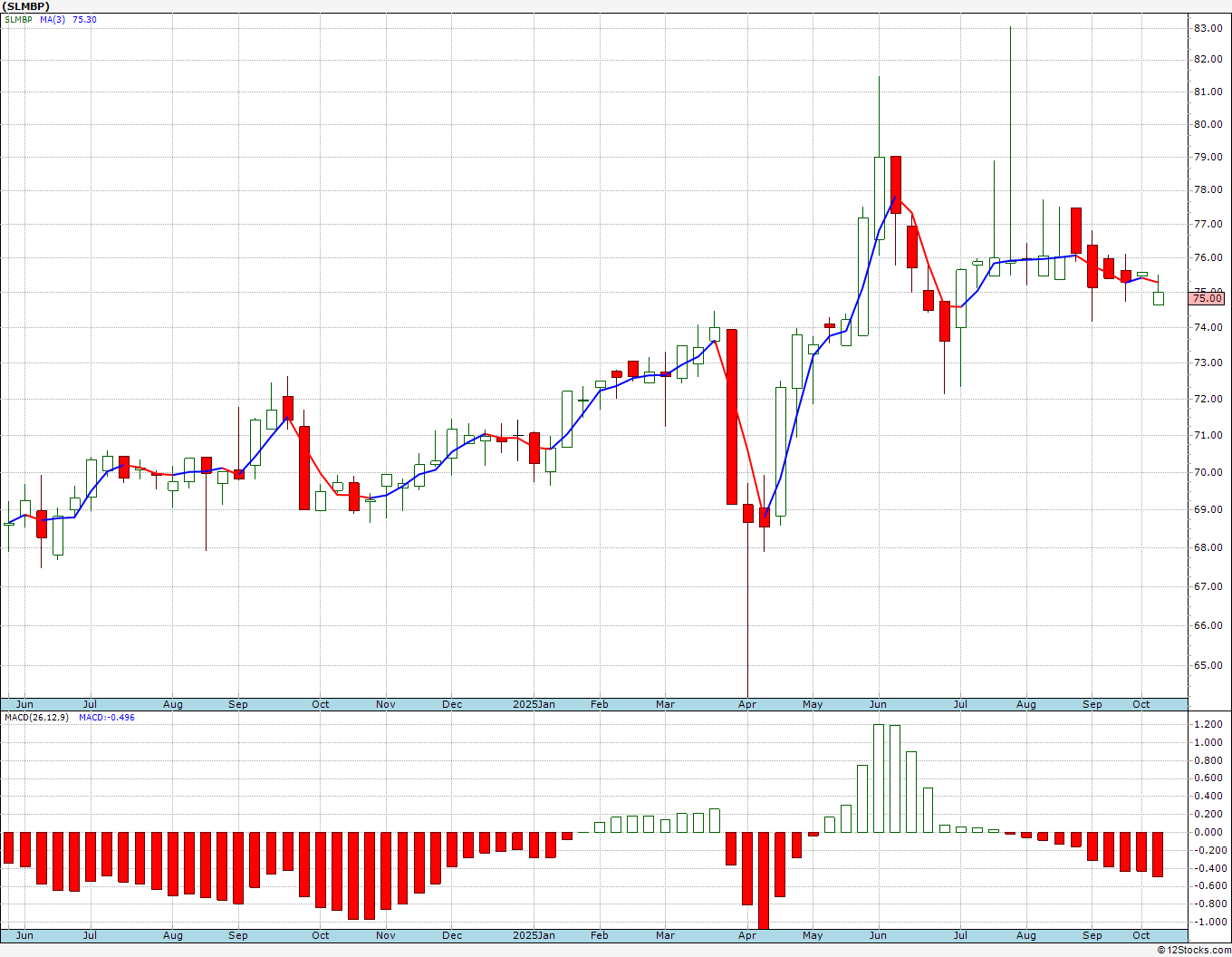1232x957 pixels.
Task: Click the 80.00 price axis label
Action: pos(1208,125)
